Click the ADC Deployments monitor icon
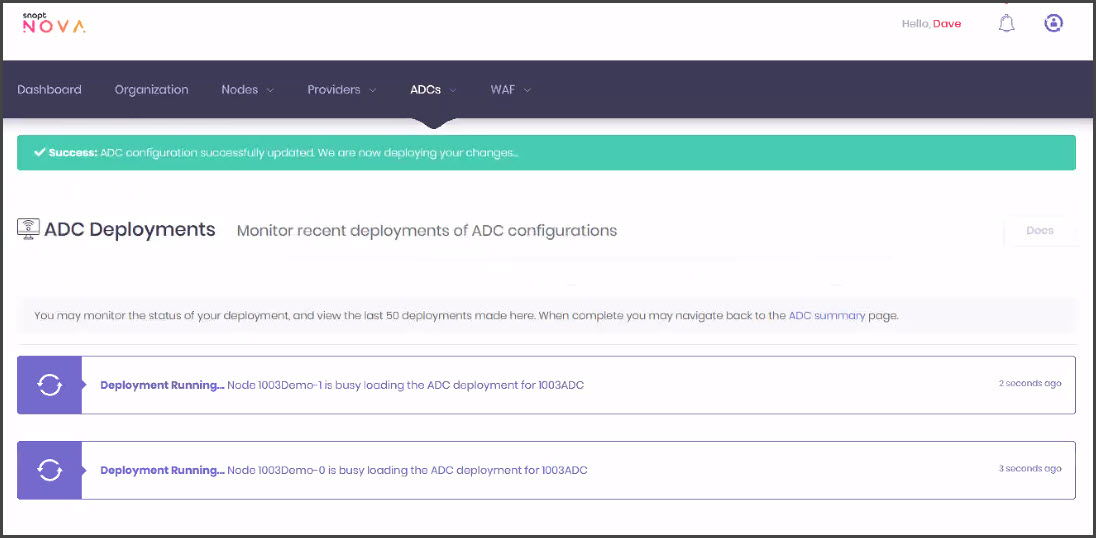 tap(28, 230)
